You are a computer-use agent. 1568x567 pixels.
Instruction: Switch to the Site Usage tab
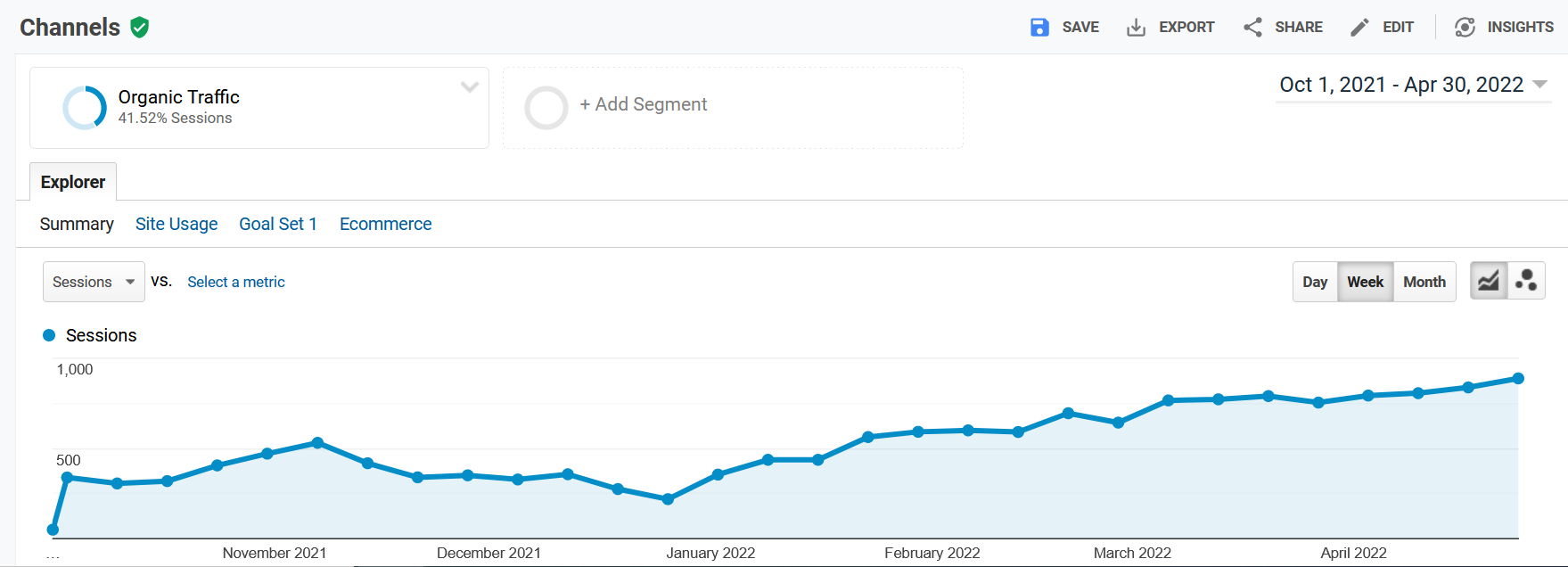[177, 224]
